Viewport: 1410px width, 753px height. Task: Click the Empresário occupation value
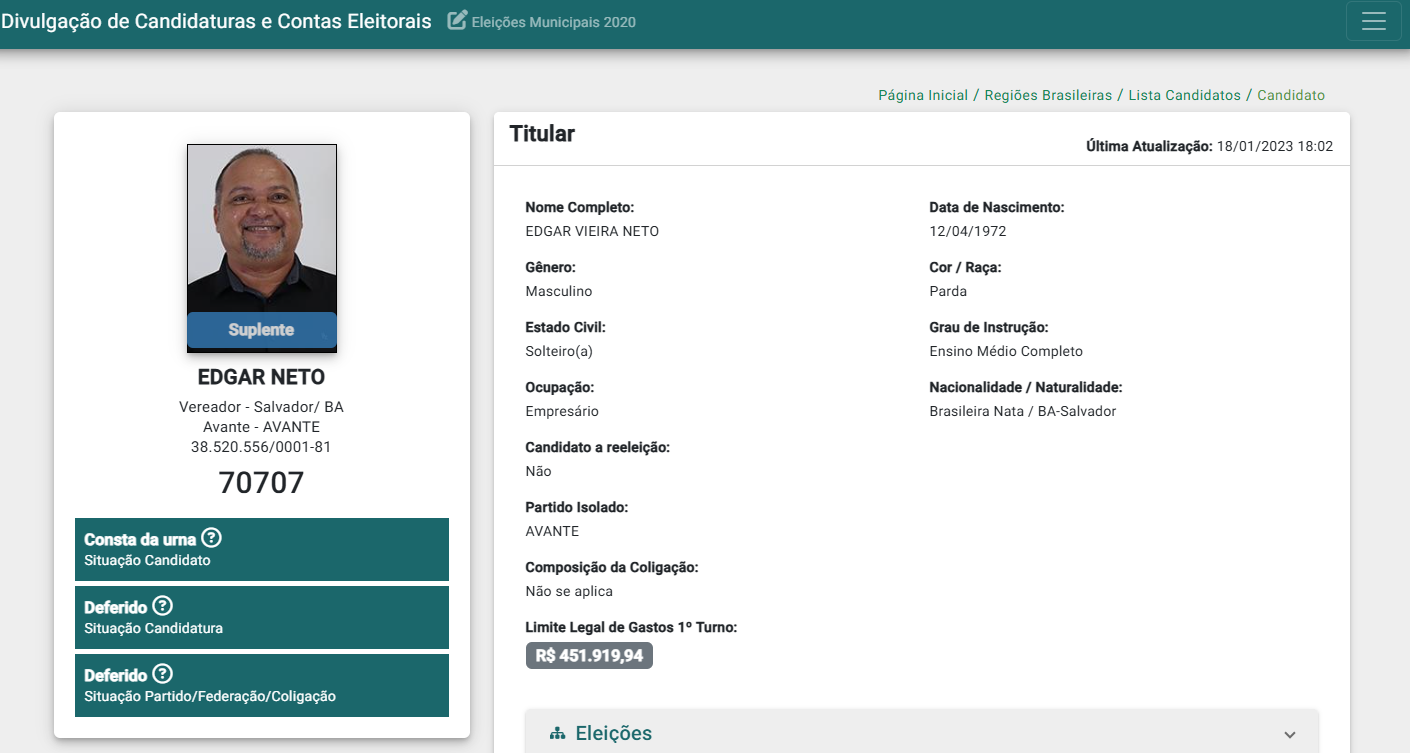[x=562, y=411]
